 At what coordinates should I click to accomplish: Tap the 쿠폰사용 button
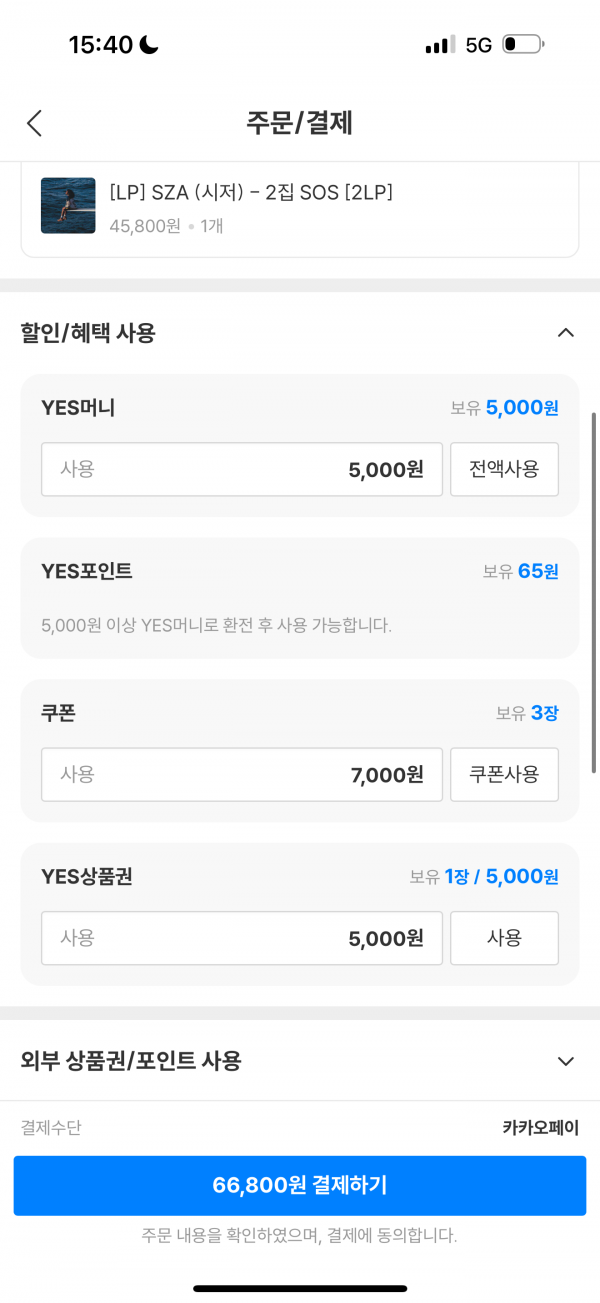click(x=504, y=774)
